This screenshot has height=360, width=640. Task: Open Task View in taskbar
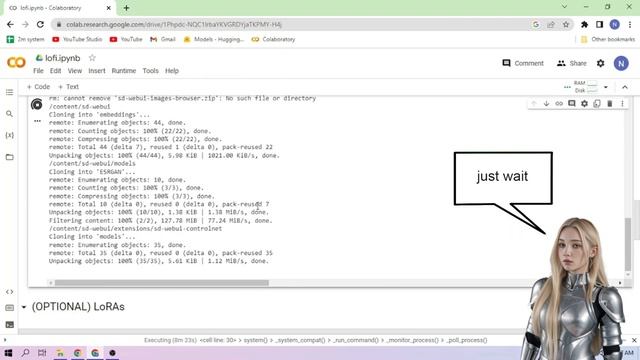pyautogui.click(x=42, y=353)
